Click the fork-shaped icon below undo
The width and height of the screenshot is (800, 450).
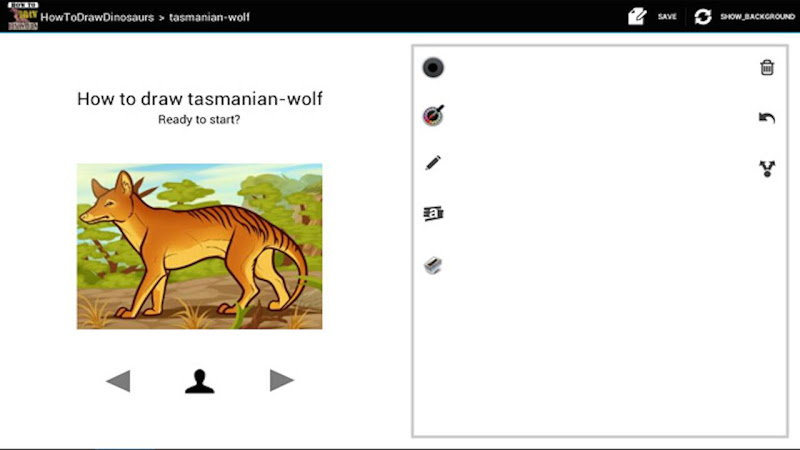coord(767,168)
